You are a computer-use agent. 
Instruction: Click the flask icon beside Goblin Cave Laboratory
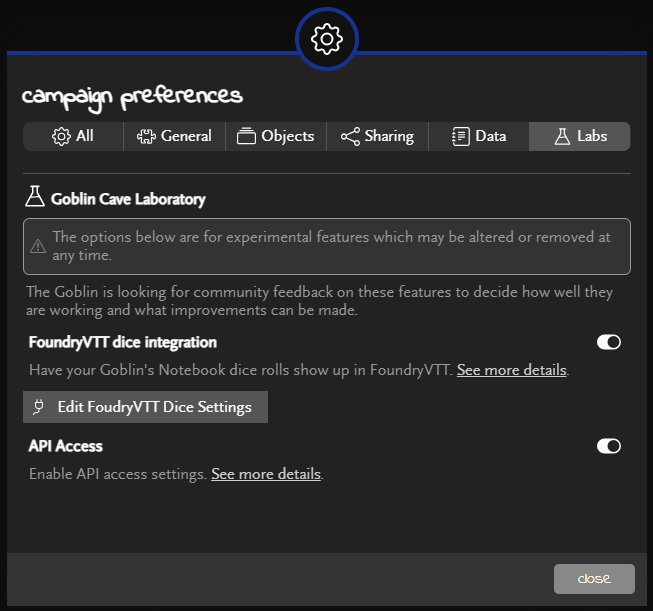coord(36,198)
